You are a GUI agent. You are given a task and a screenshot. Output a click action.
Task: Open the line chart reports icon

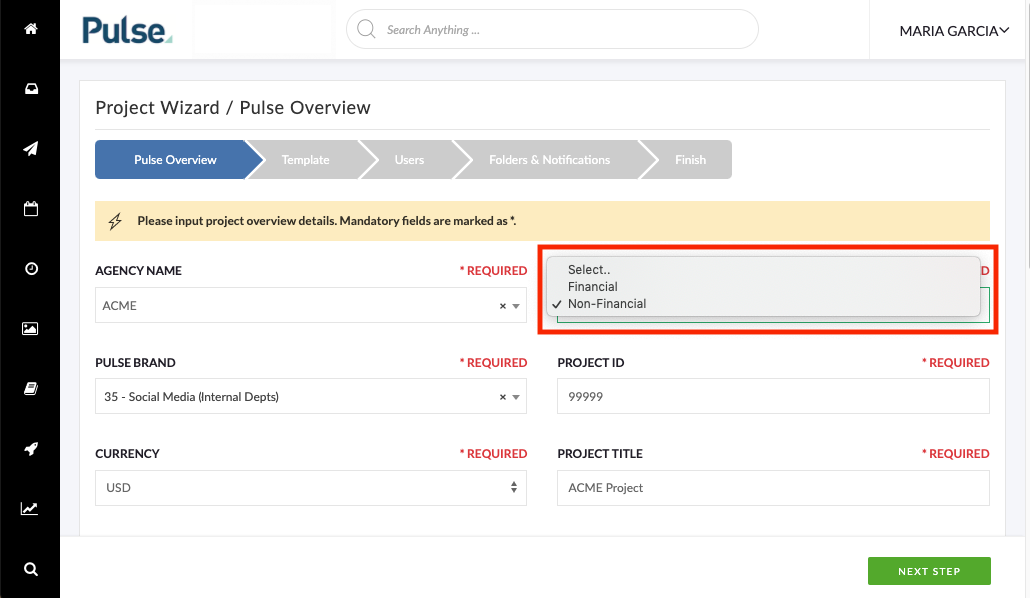tap(30, 509)
